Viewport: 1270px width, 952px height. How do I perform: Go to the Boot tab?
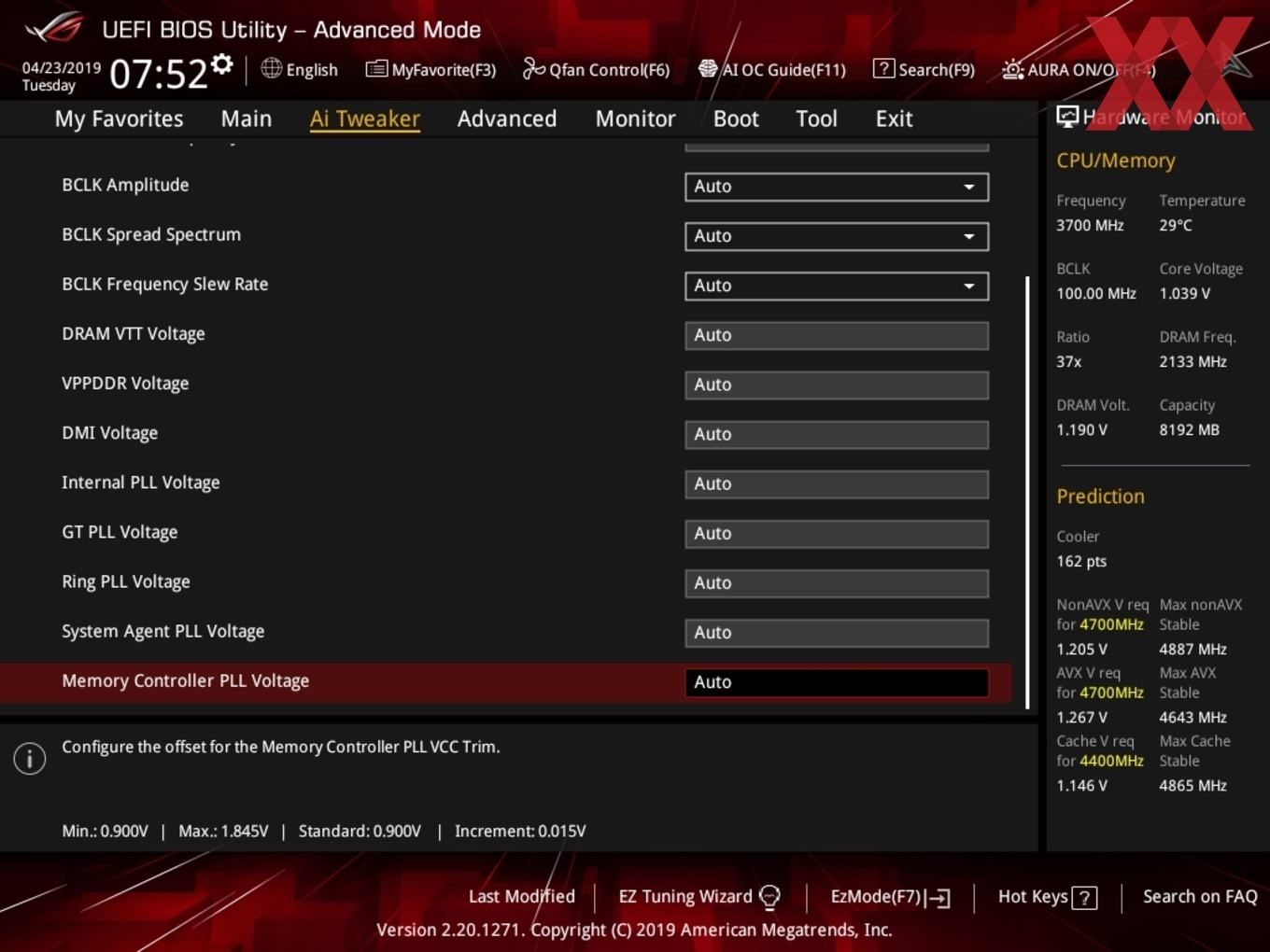(x=736, y=119)
